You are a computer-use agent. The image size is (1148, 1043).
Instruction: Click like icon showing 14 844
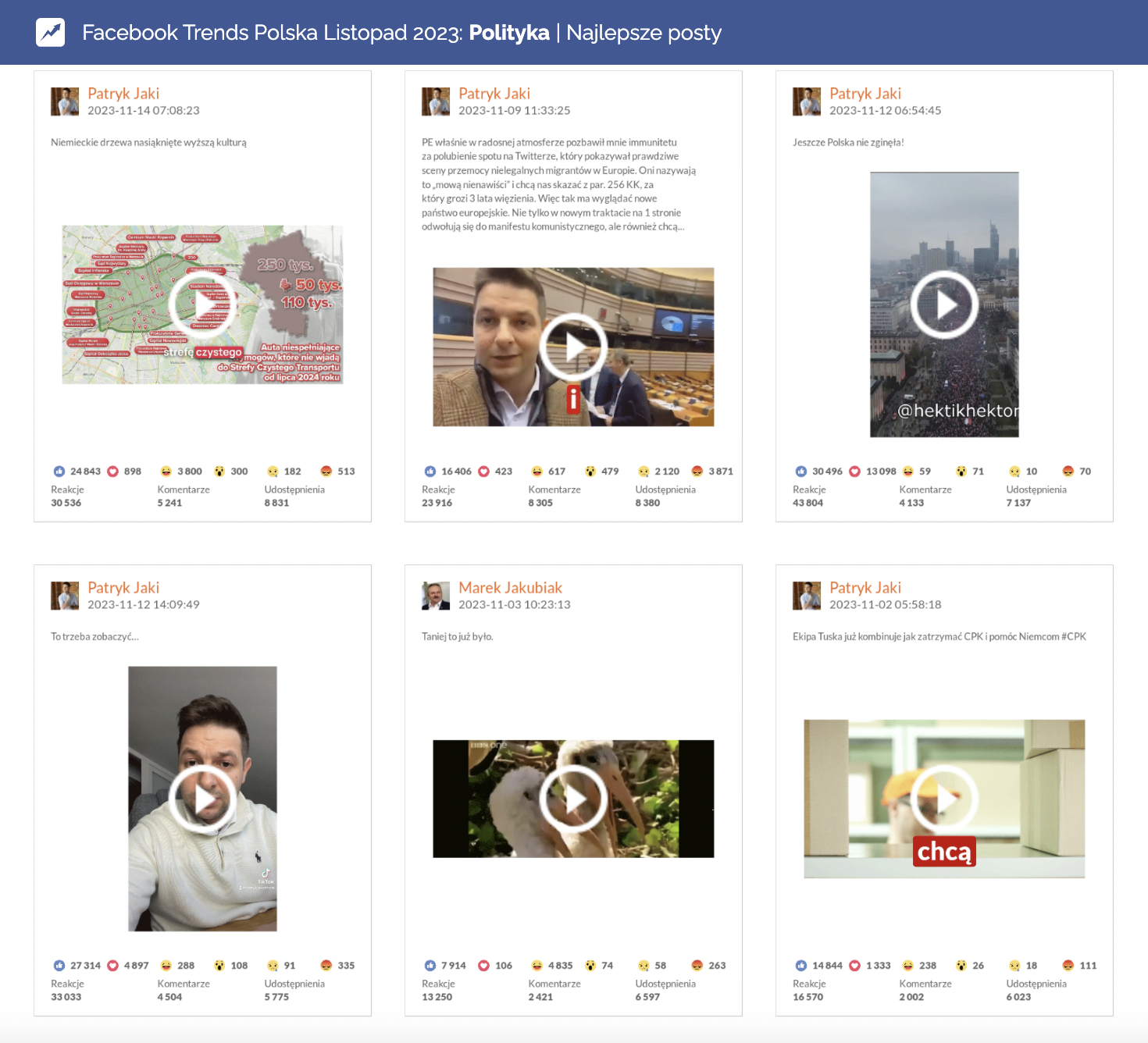coord(801,966)
